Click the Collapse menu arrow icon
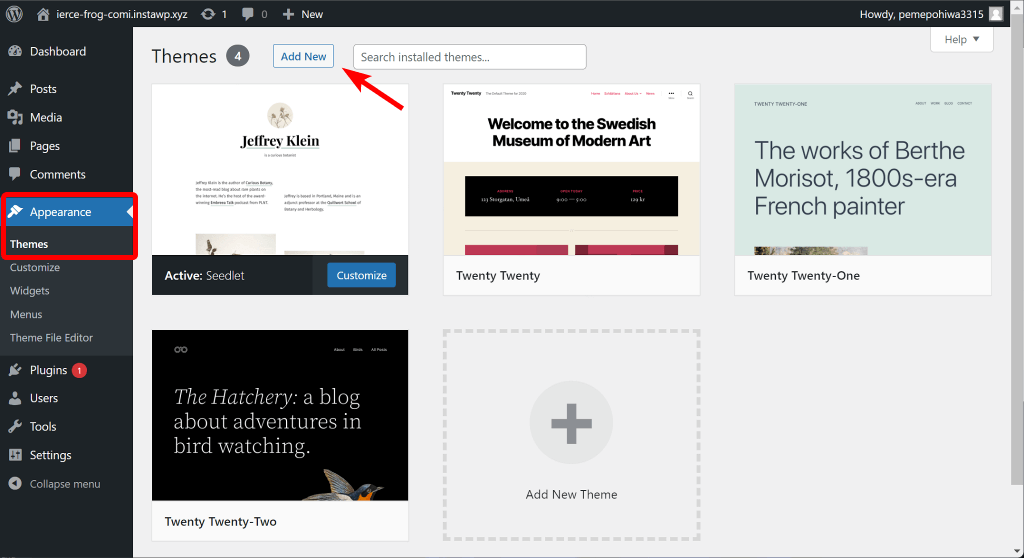 point(15,484)
